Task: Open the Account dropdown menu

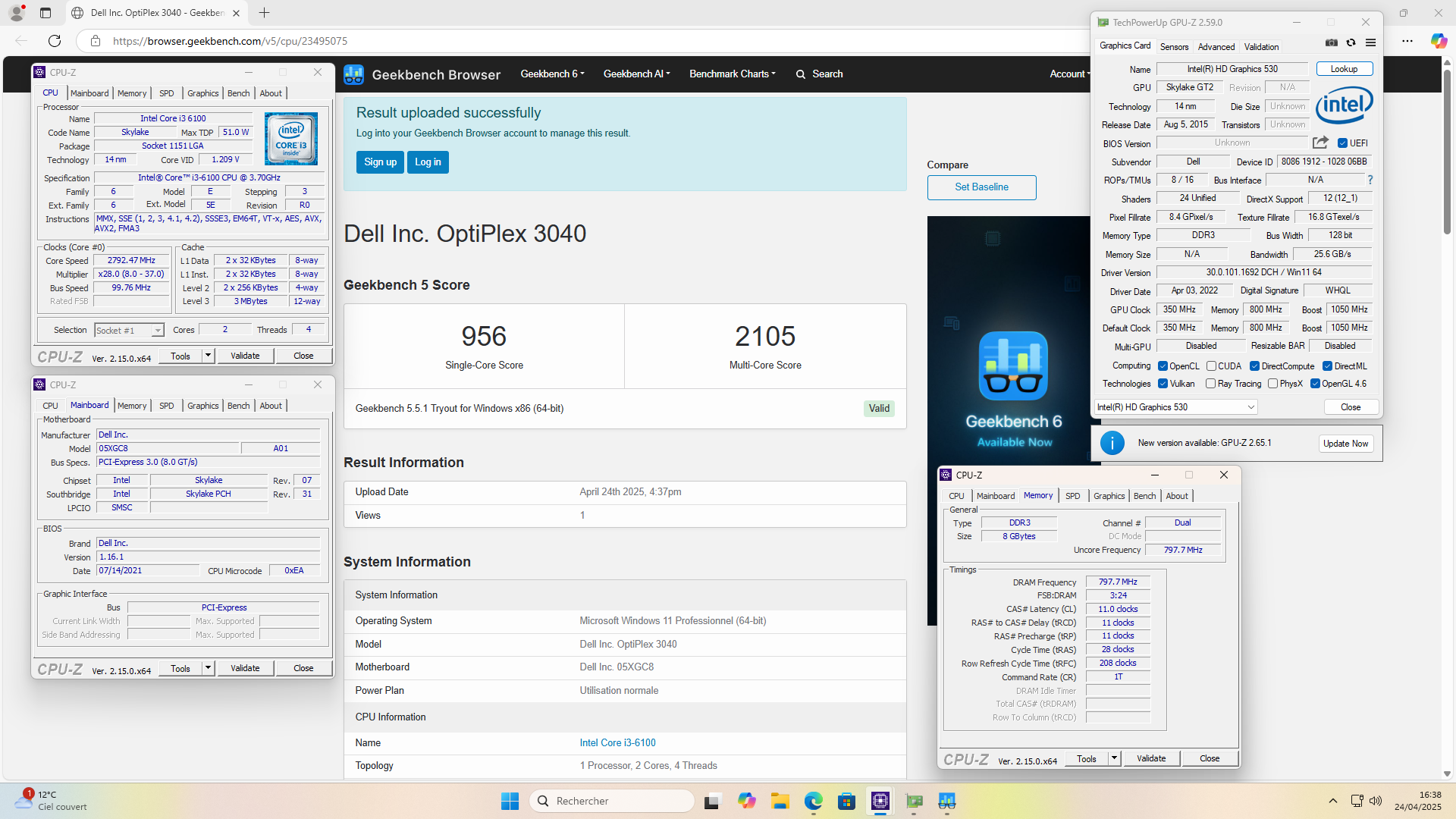Action: 1069,74
